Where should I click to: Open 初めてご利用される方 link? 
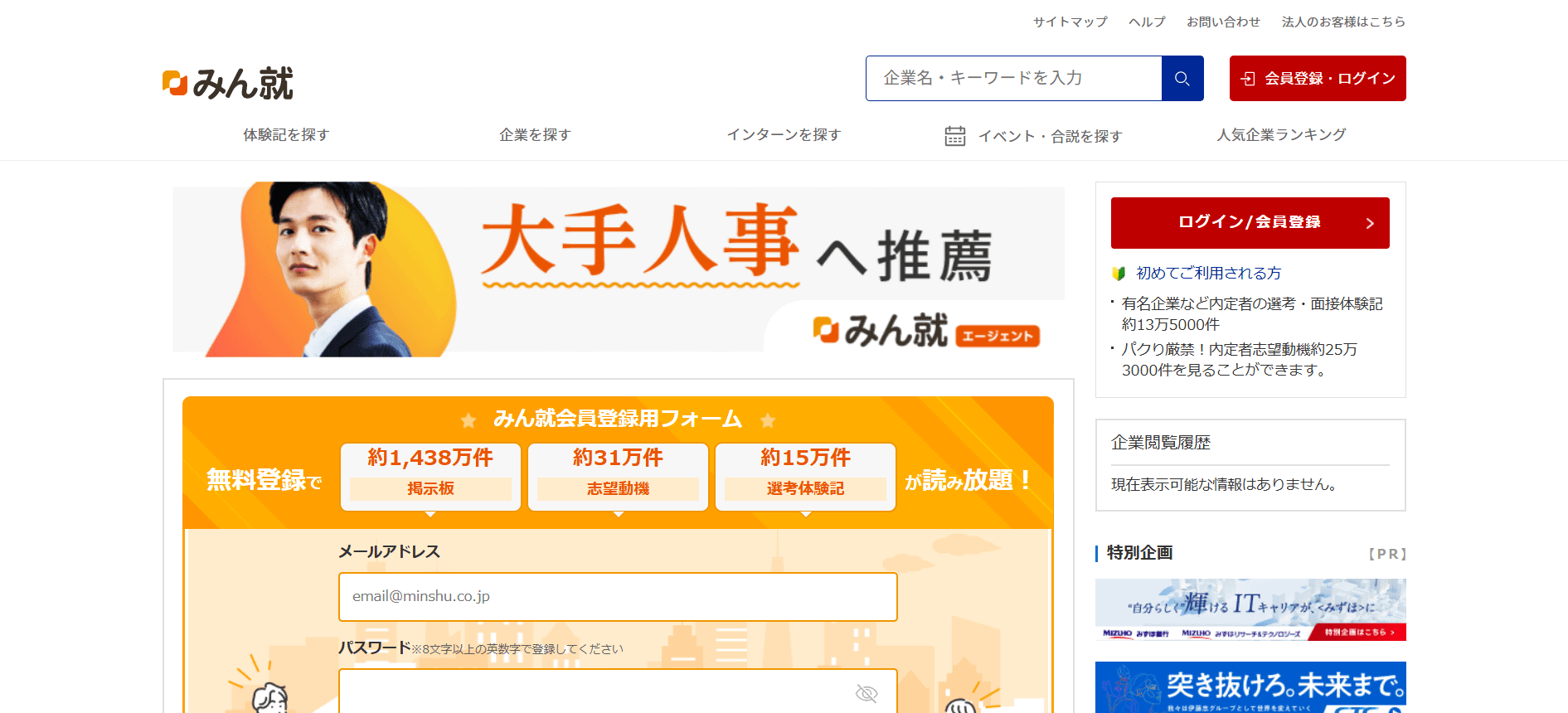(x=1208, y=274)
